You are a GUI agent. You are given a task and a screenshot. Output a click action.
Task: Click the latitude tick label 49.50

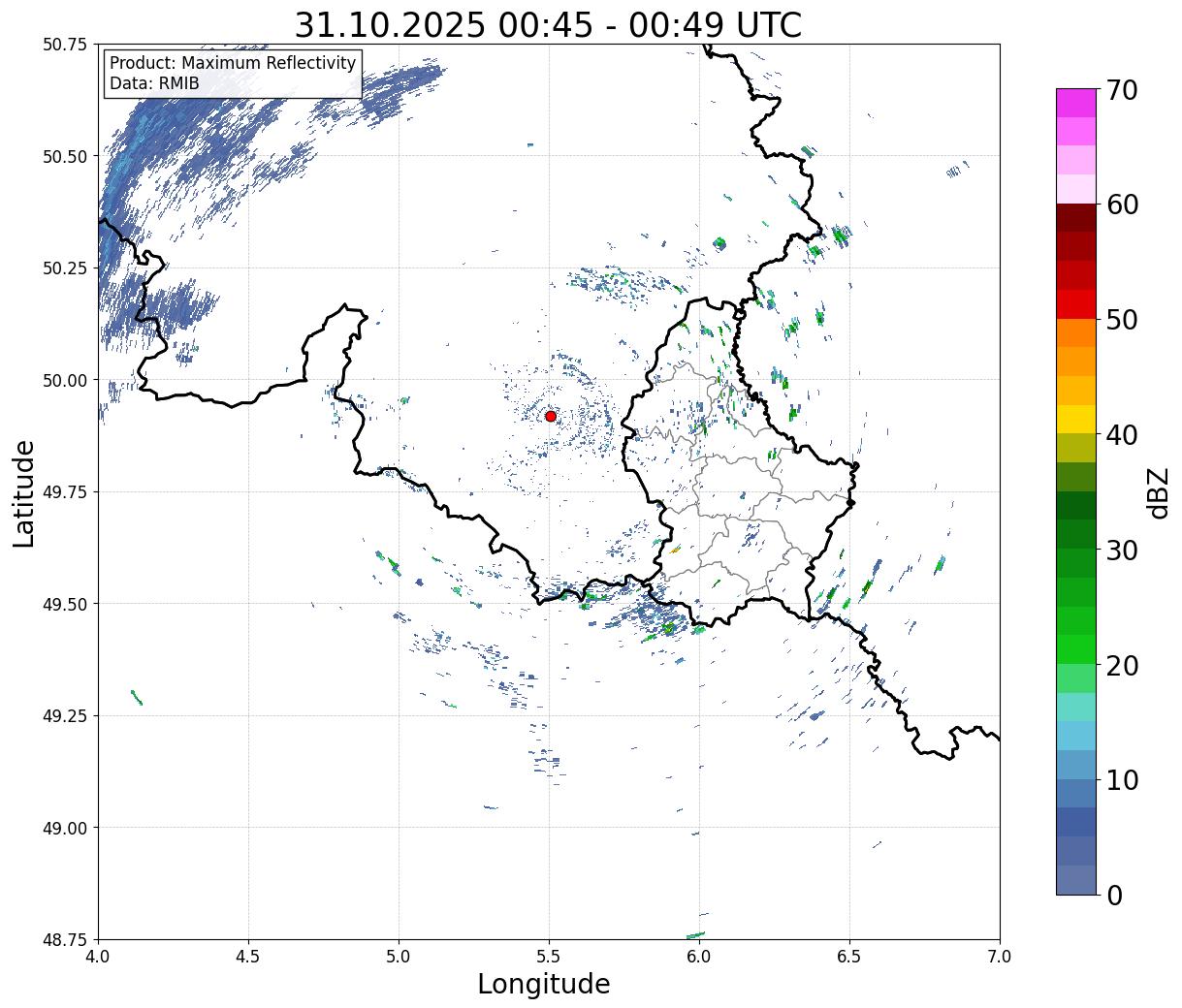coord(65,604)
